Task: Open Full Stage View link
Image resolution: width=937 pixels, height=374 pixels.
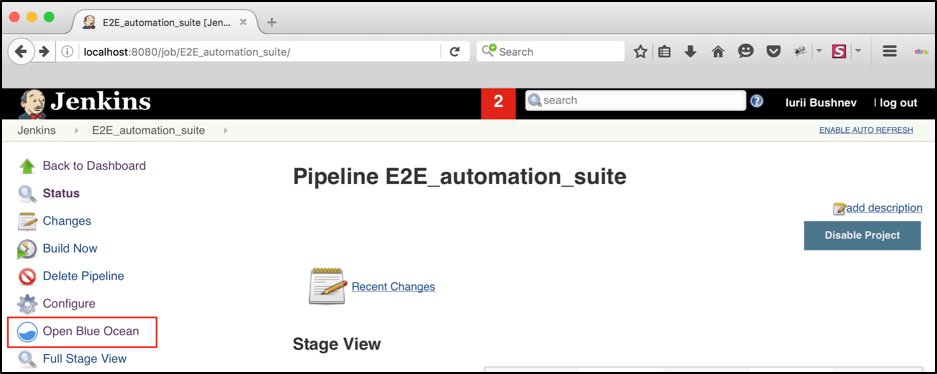Action: (x=85, y=358)
